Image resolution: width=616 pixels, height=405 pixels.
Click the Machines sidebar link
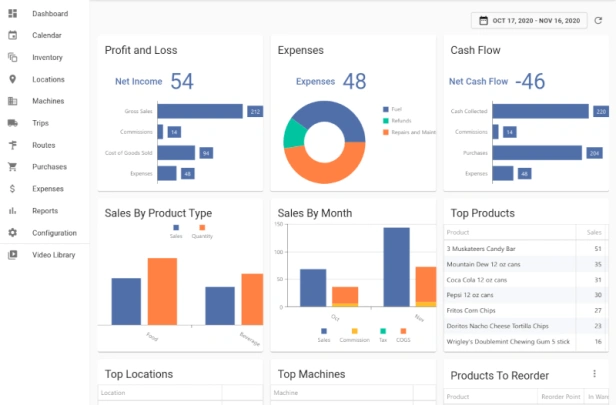tap(48, 101)
